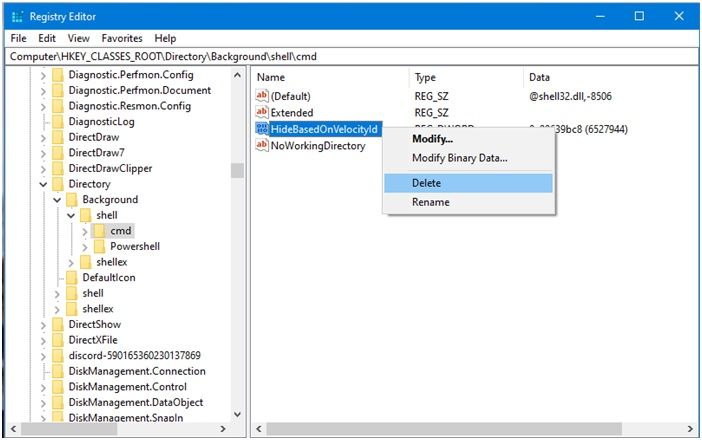Collapse the Background tree node
Screen dimensions: 702x440
(57, 200)
